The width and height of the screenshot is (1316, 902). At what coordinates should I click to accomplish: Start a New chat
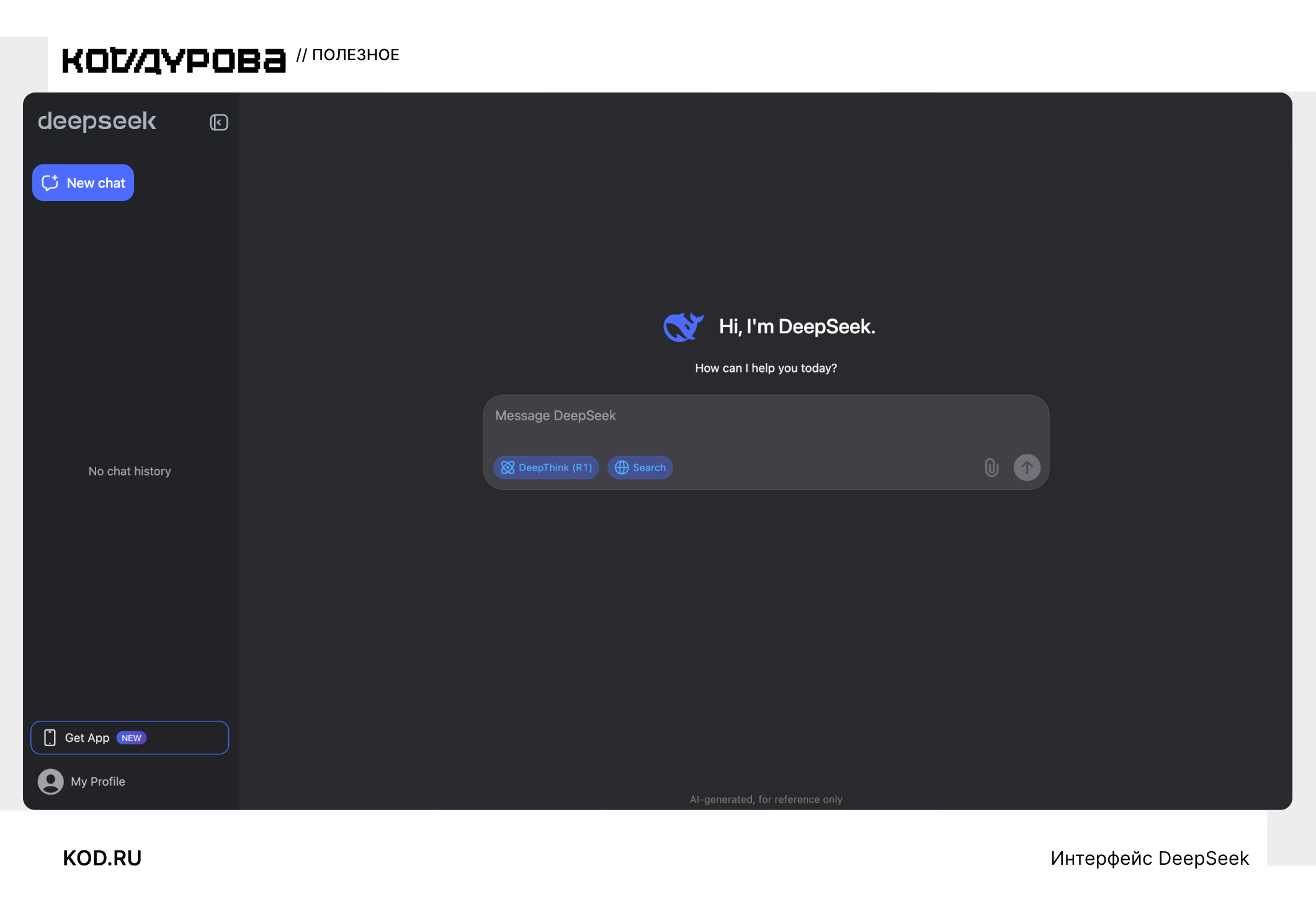coord(83,183)
